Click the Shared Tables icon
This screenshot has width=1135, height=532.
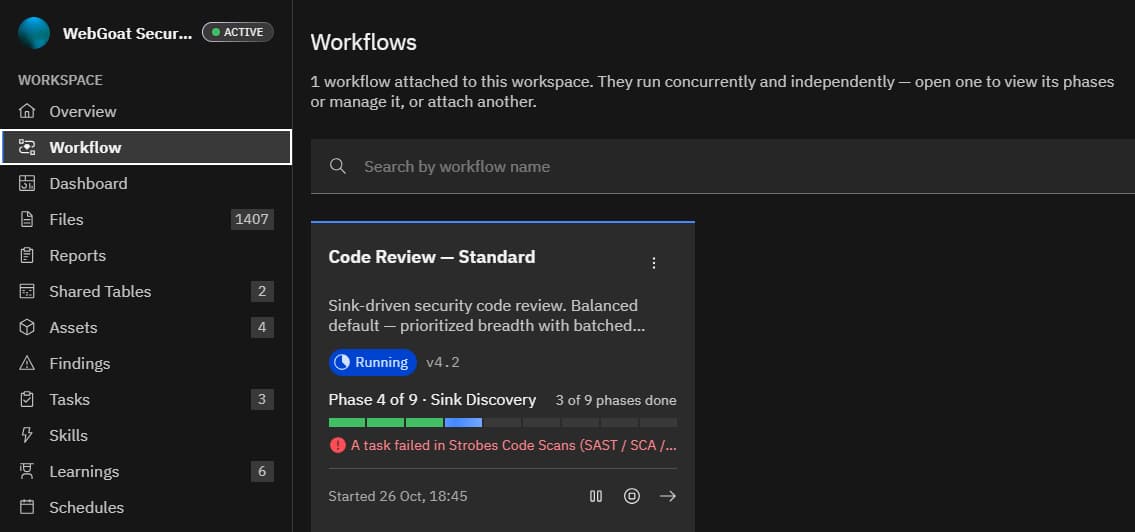[x=27, y=292]
